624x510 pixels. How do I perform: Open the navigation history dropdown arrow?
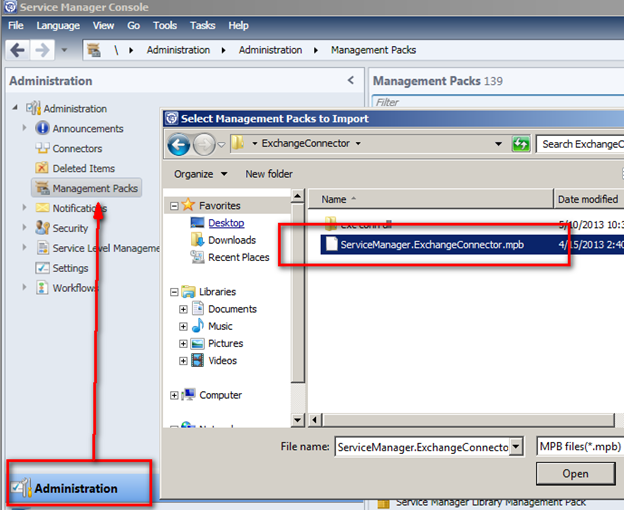point(64,50)
